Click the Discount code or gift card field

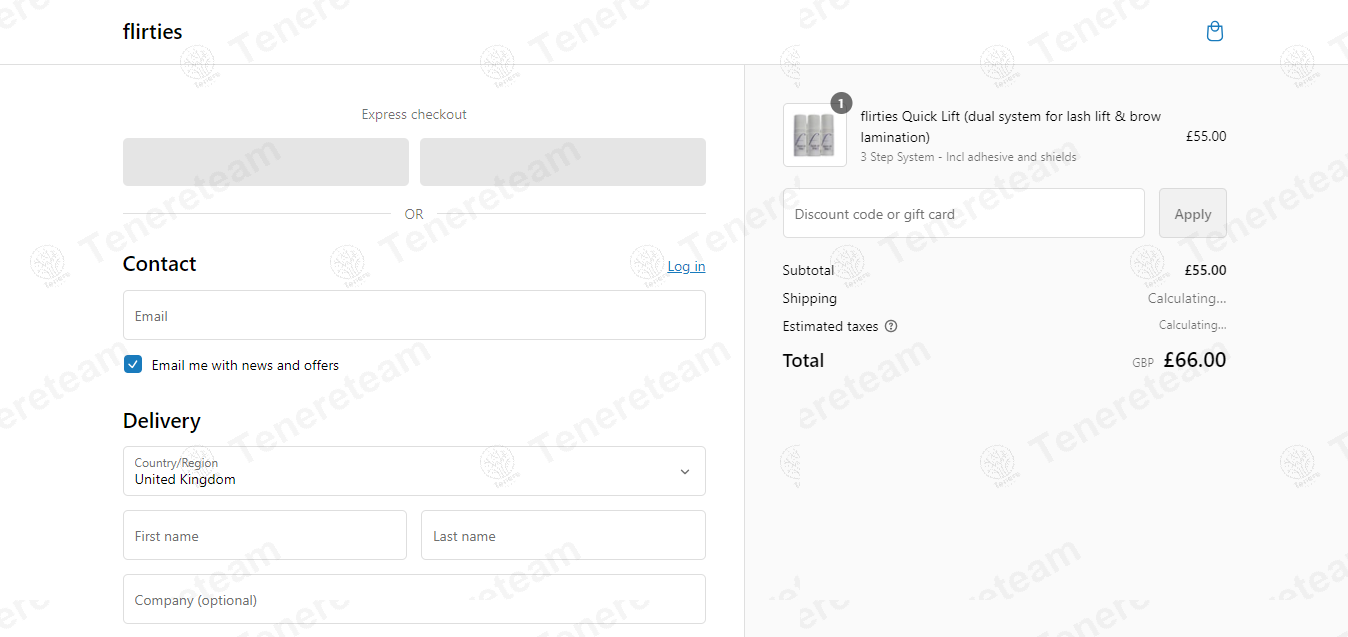964,213
